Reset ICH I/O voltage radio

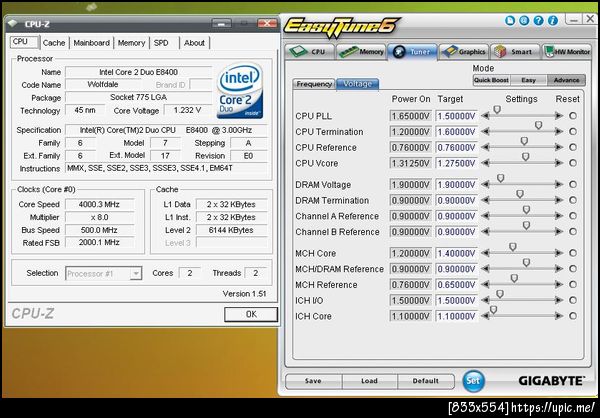click(573, 300)
